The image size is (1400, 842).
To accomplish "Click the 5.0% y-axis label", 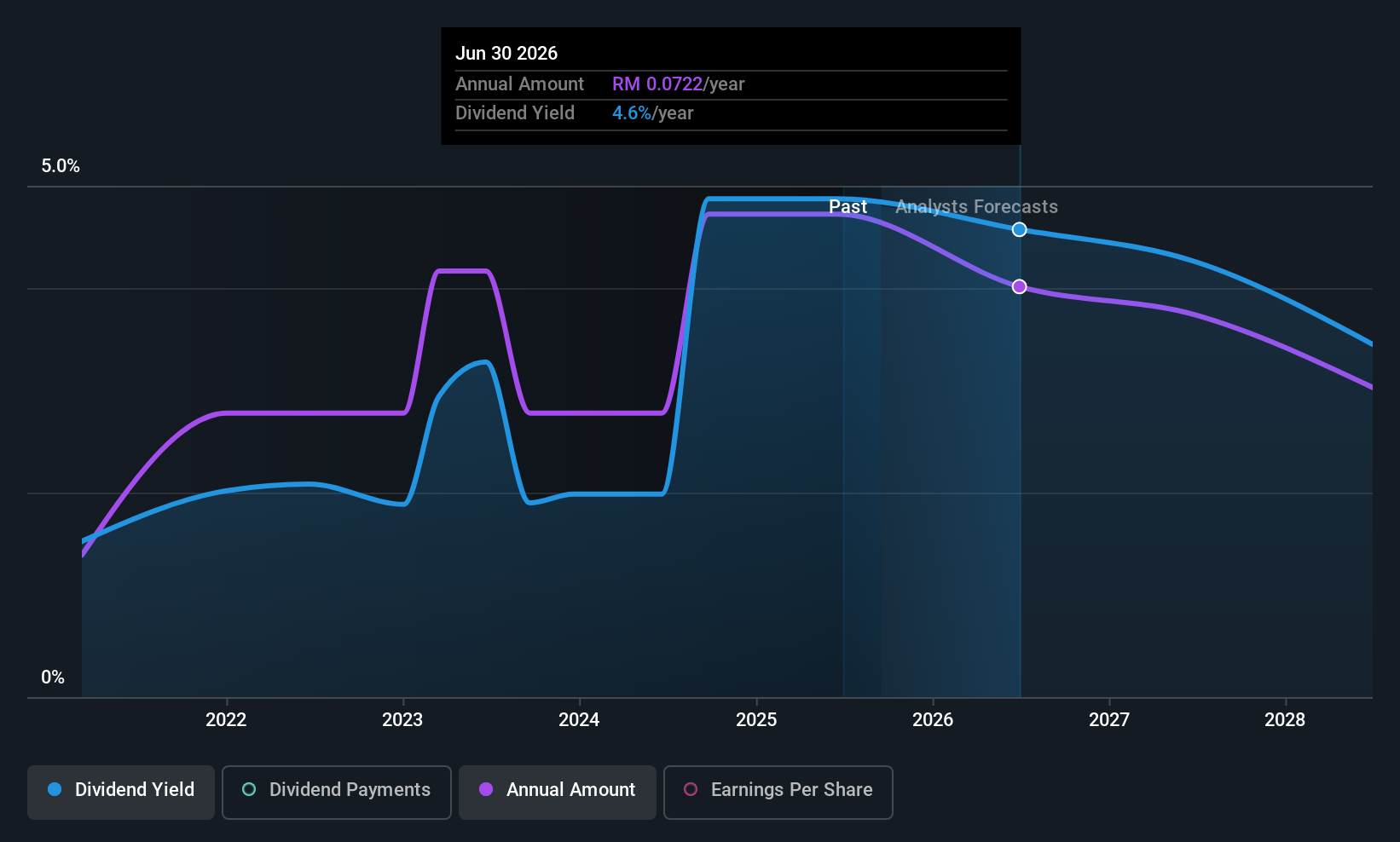I will (x=61, y=166).
